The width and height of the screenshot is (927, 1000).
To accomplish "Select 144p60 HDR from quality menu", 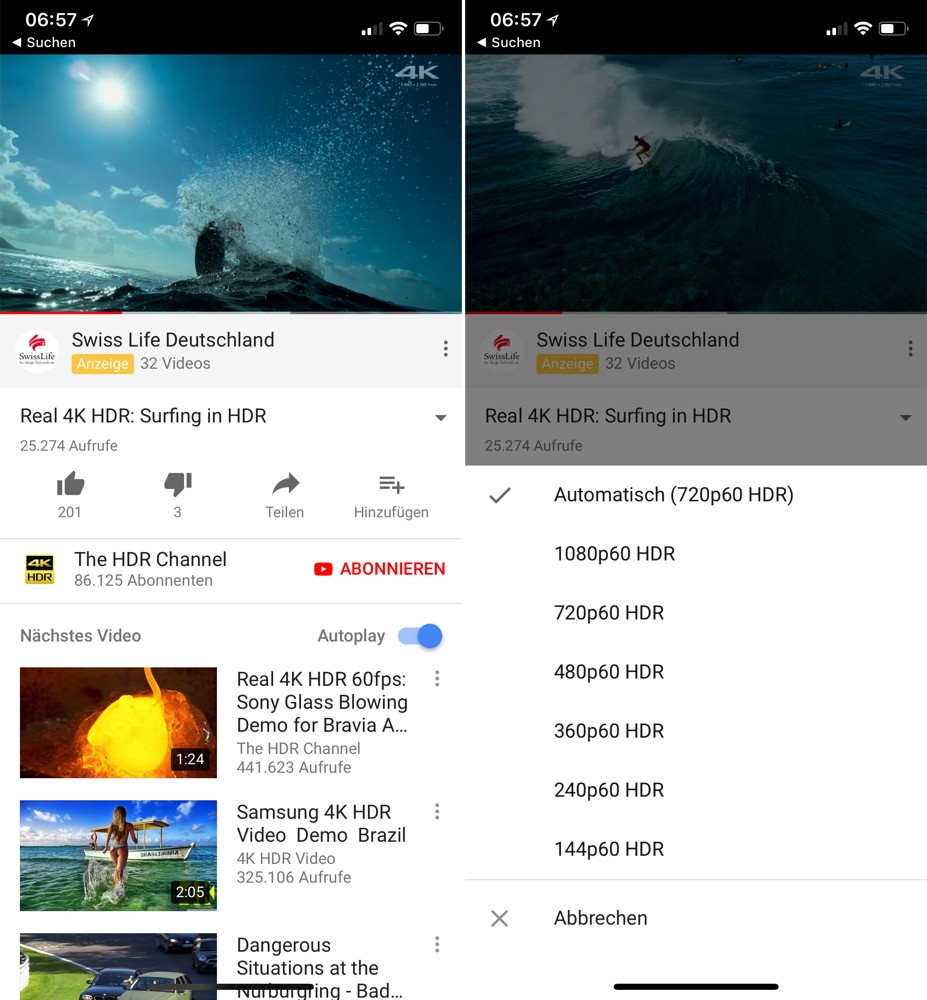I will click(x=608, y=849).
